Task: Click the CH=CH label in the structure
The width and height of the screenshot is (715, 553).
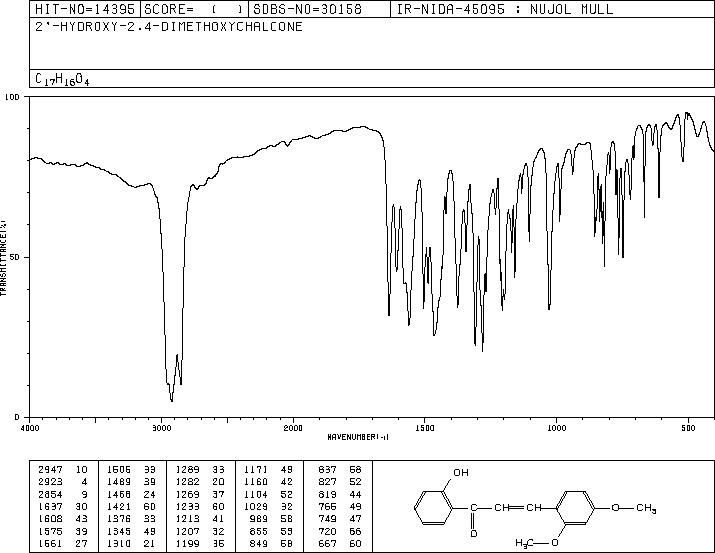Action: pos(518,507)
